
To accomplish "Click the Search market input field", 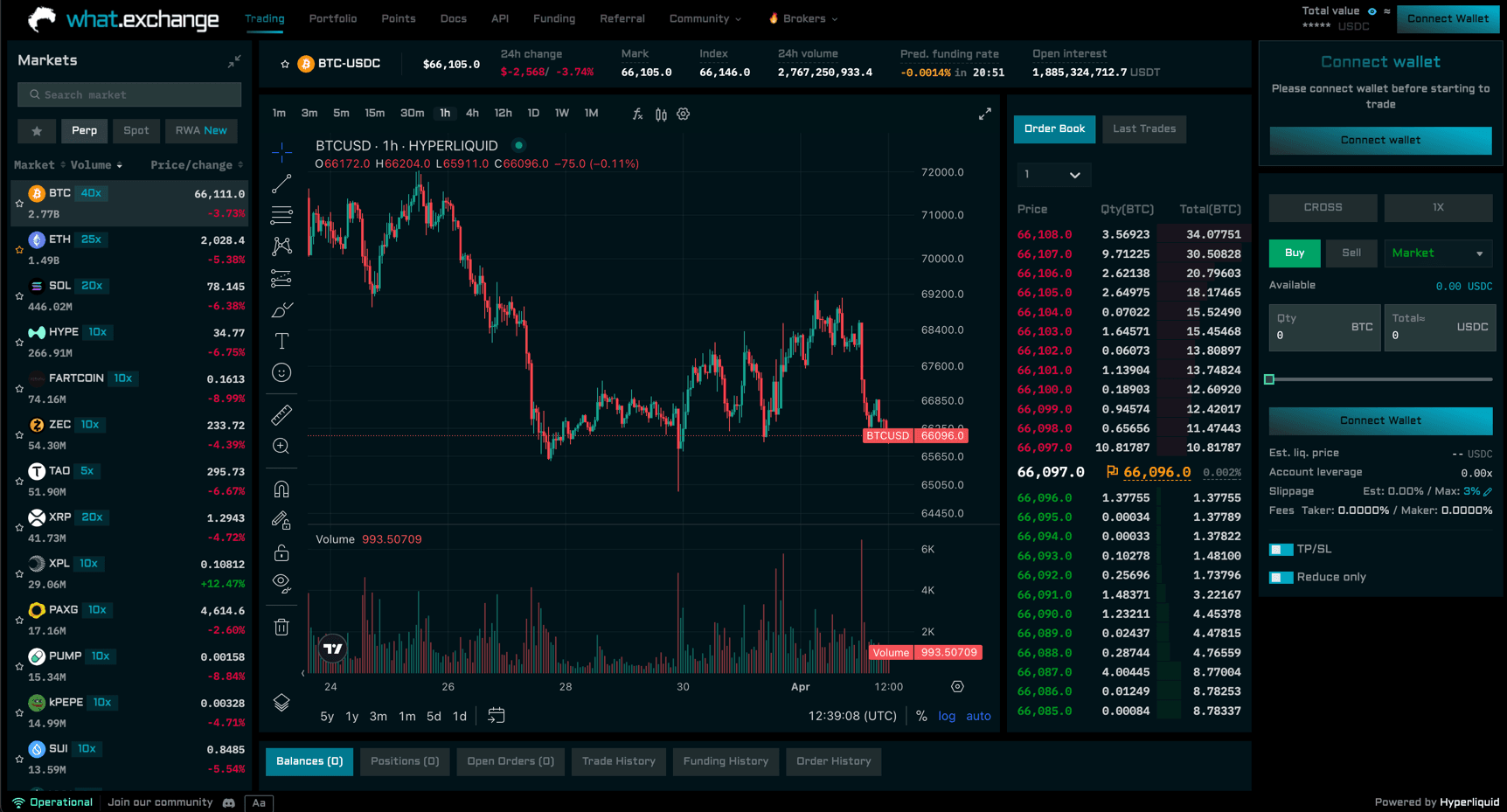I will [x=128, y=94].
